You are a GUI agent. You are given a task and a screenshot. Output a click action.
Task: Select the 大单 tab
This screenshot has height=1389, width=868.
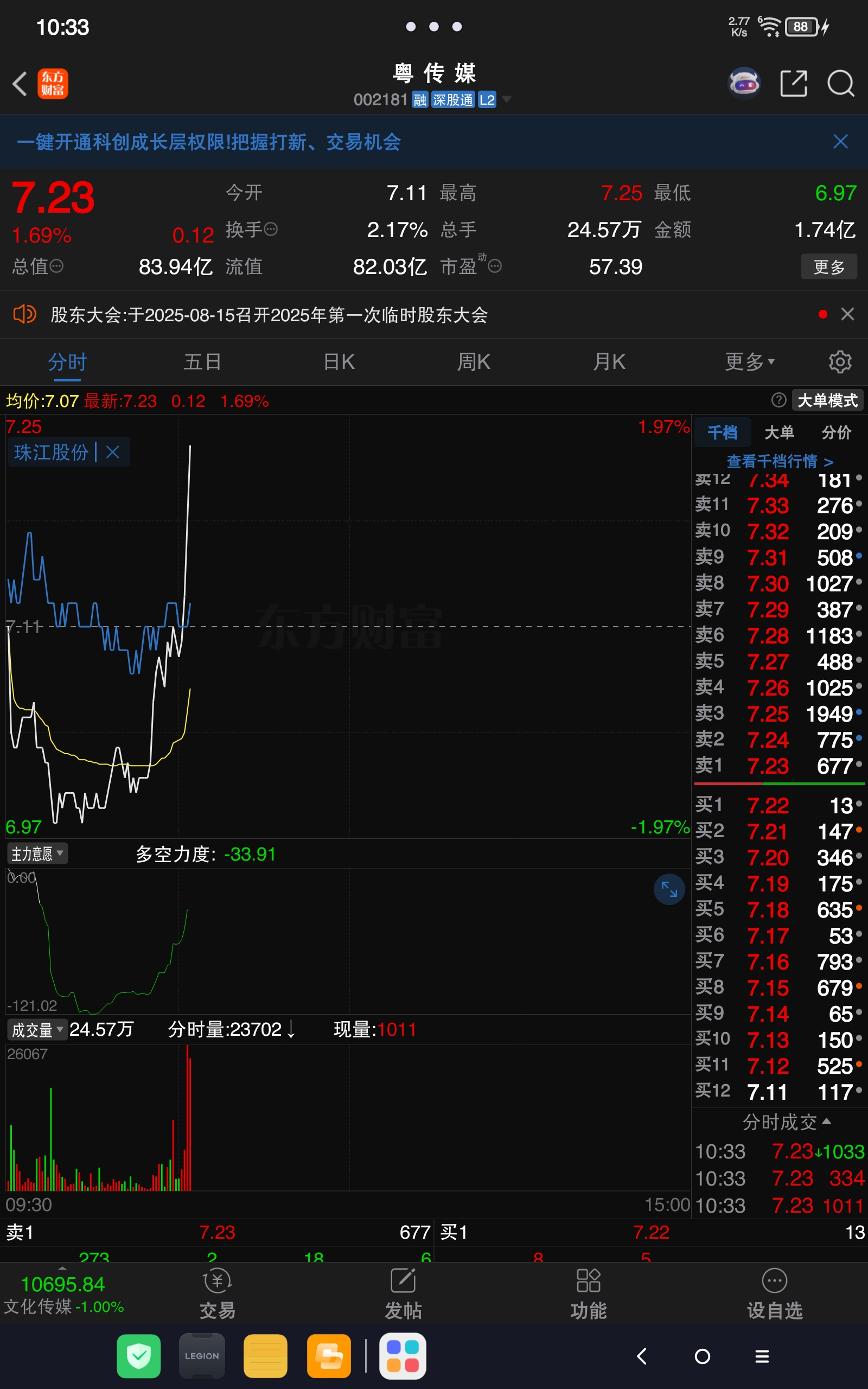(x=779, y=432)
